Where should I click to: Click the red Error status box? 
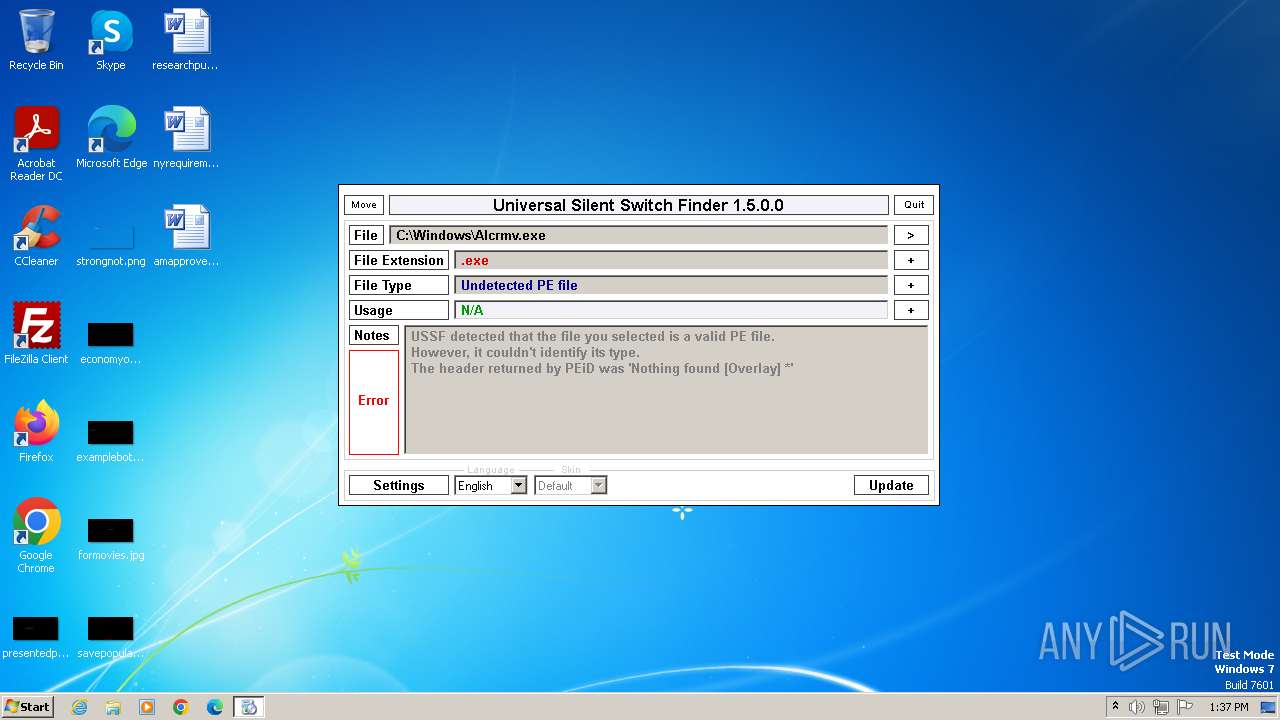click(x=374, y=402)
